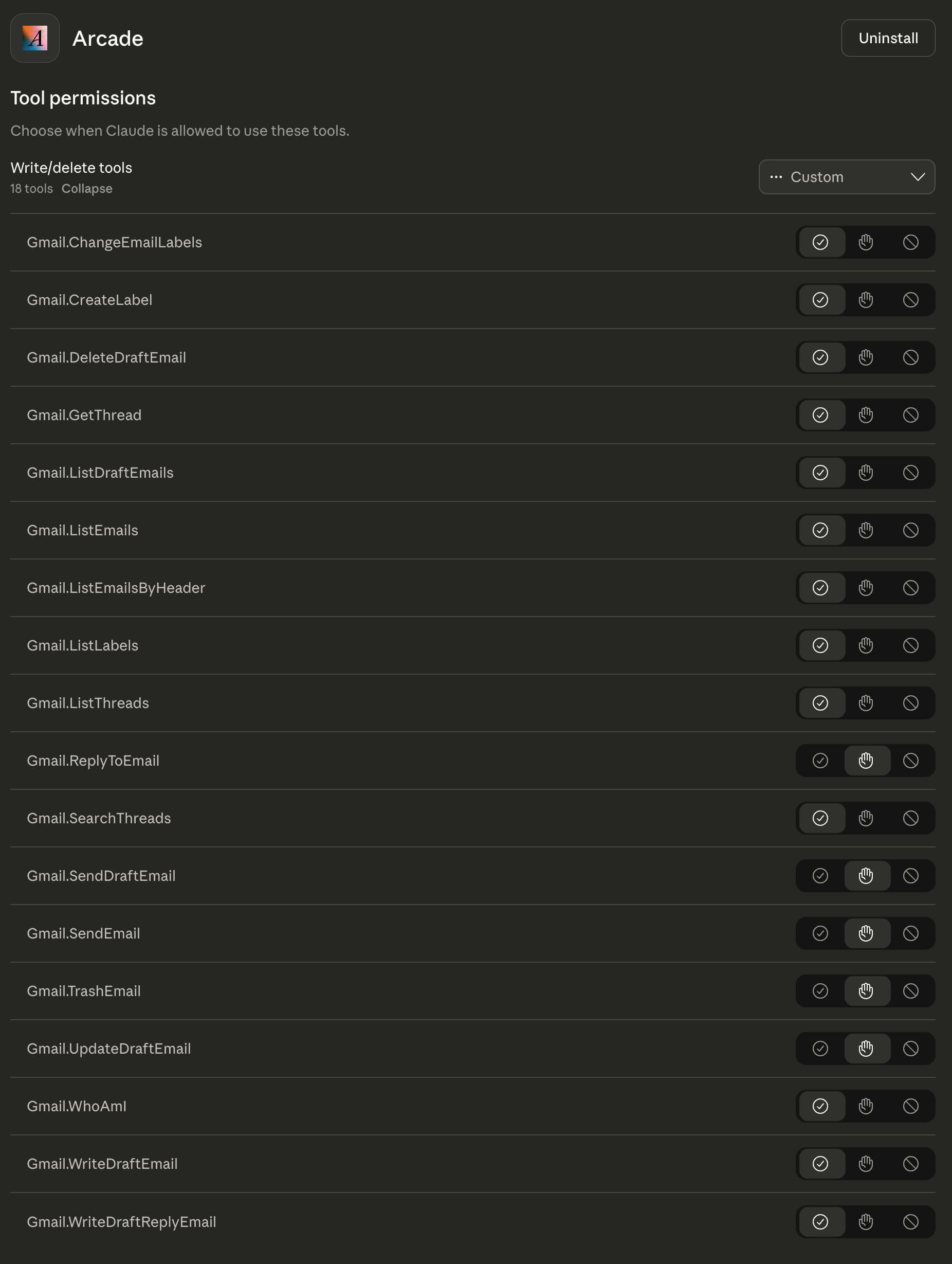Always allow Gmail.ChangeEmailLabels with checkmark icon
952x1264 pixels.
pyautogui.click(x=820, y=242)
